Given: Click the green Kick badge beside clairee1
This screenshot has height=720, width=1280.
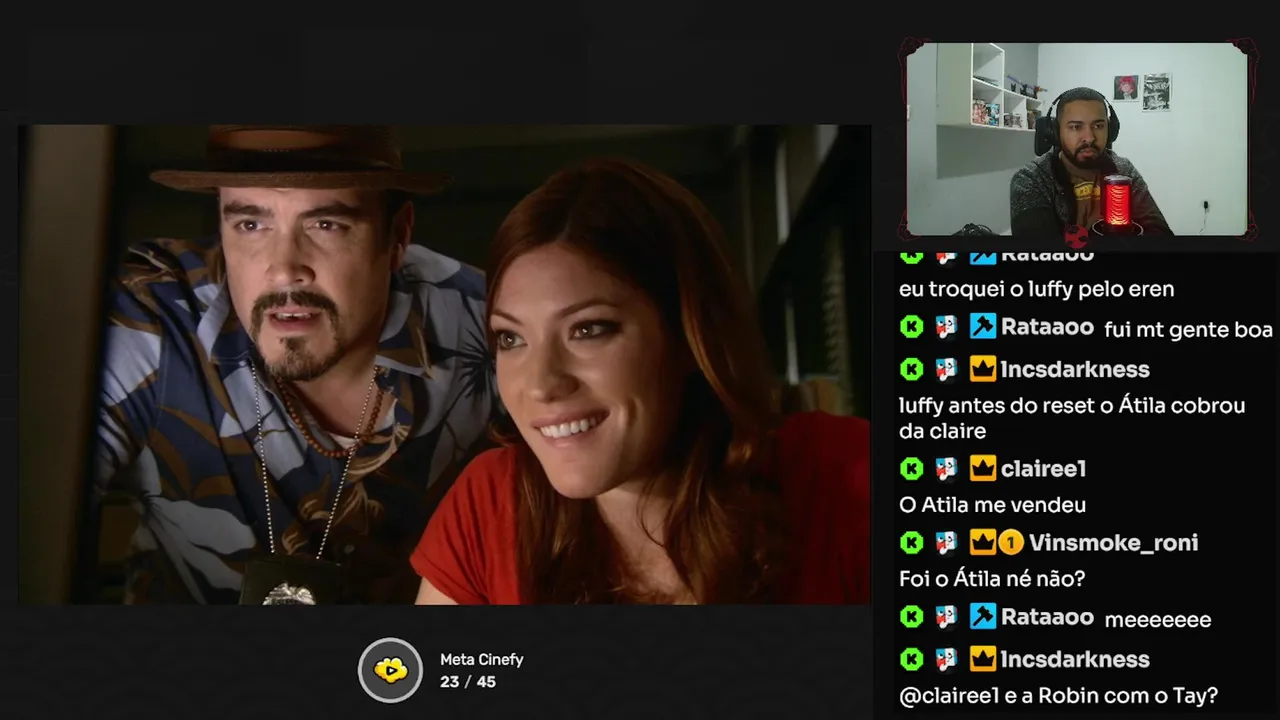Looking at the screenshot, I should (x=911, y=468).
